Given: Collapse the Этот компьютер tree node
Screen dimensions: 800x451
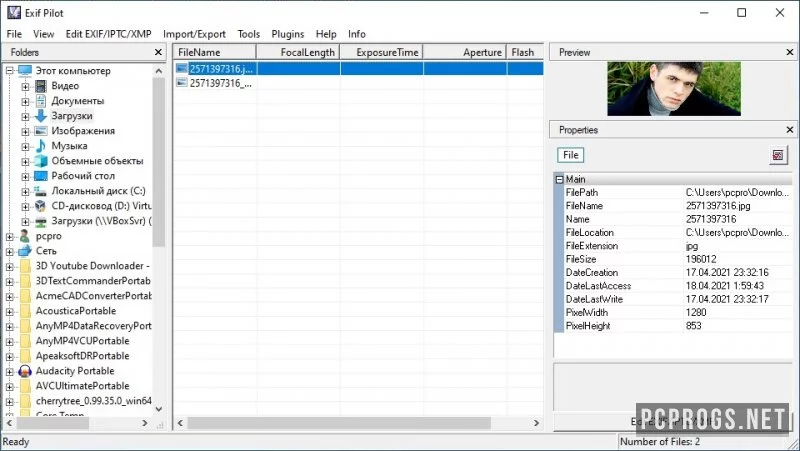Looking at the screenshot, I should 10,70.
